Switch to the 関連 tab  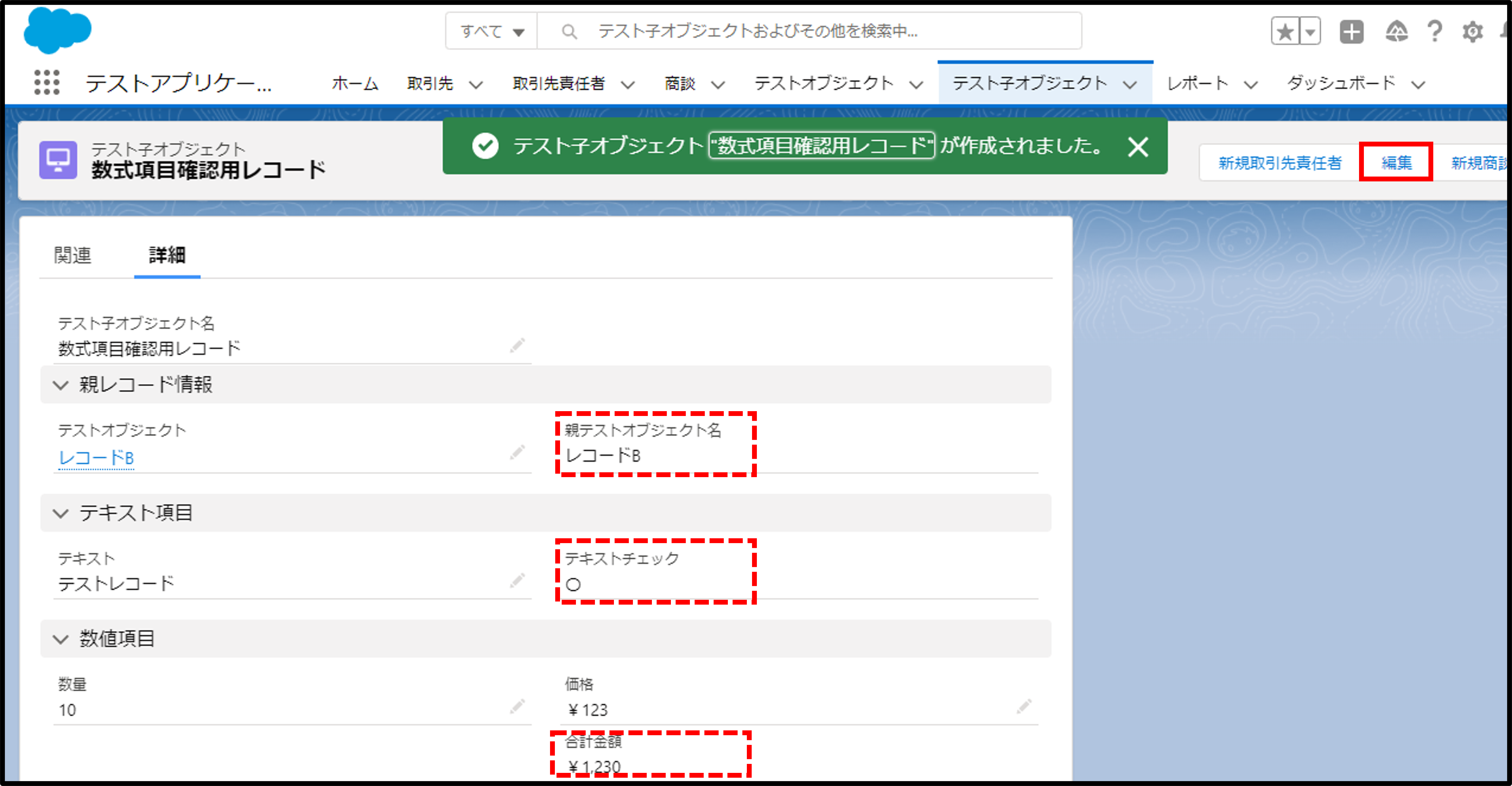(x=72, y=255)
